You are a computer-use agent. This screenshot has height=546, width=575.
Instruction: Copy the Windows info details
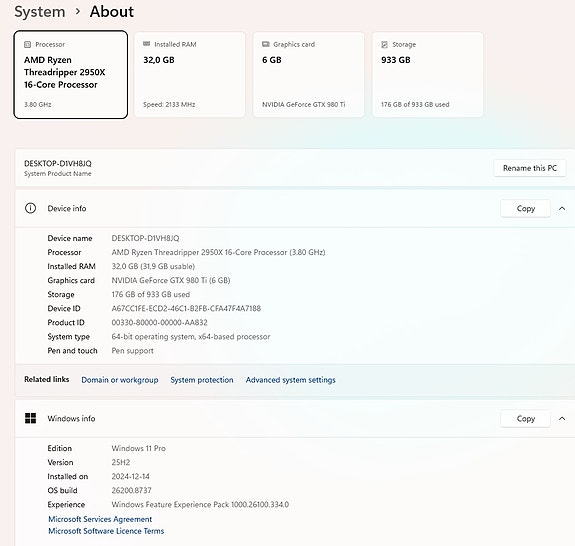525,418
